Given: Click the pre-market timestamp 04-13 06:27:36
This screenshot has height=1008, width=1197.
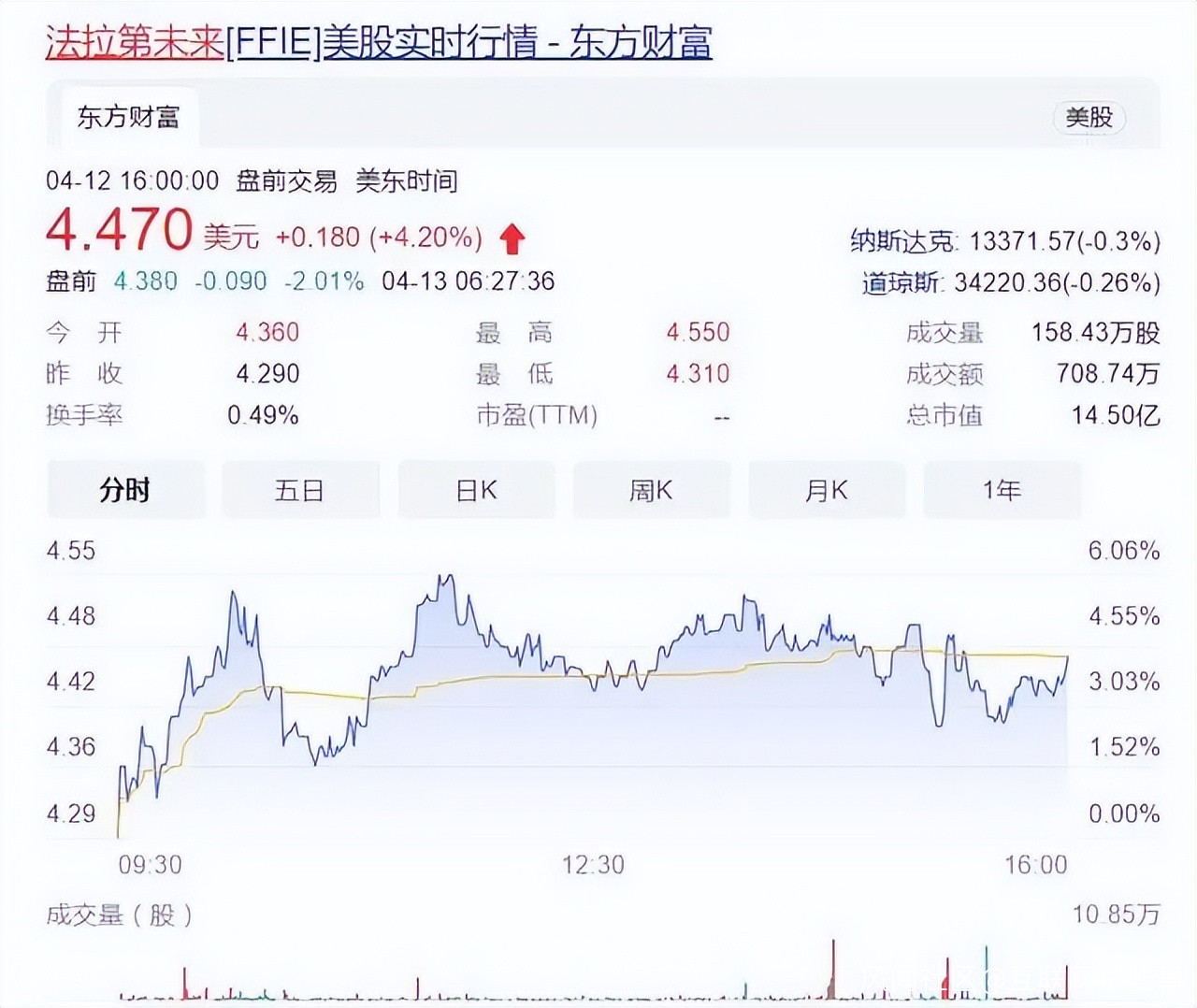Looking at the screenshot, I should coord(469,281).
